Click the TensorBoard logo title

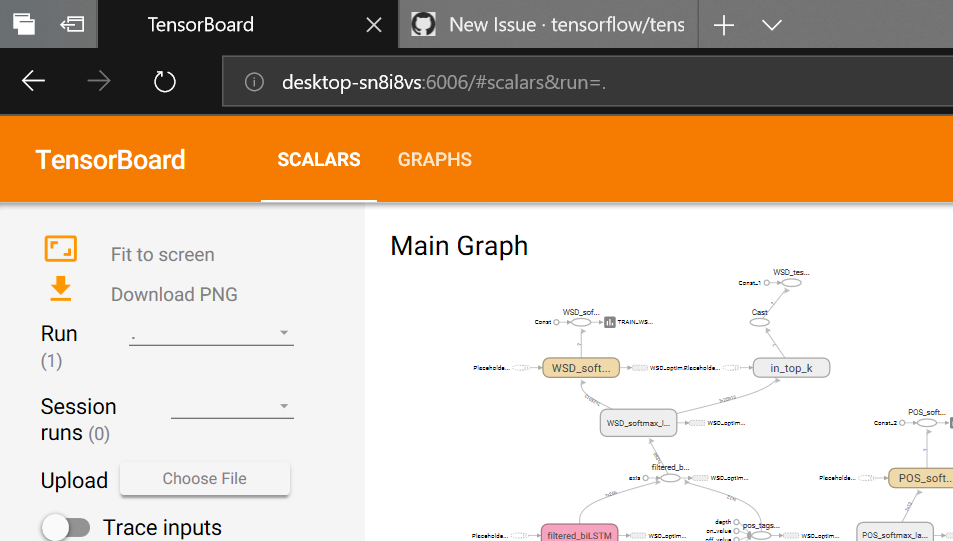[110, 160]
